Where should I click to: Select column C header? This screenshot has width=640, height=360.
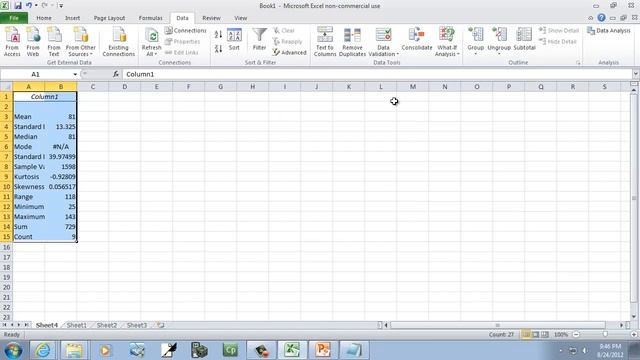tap(93, 87)
